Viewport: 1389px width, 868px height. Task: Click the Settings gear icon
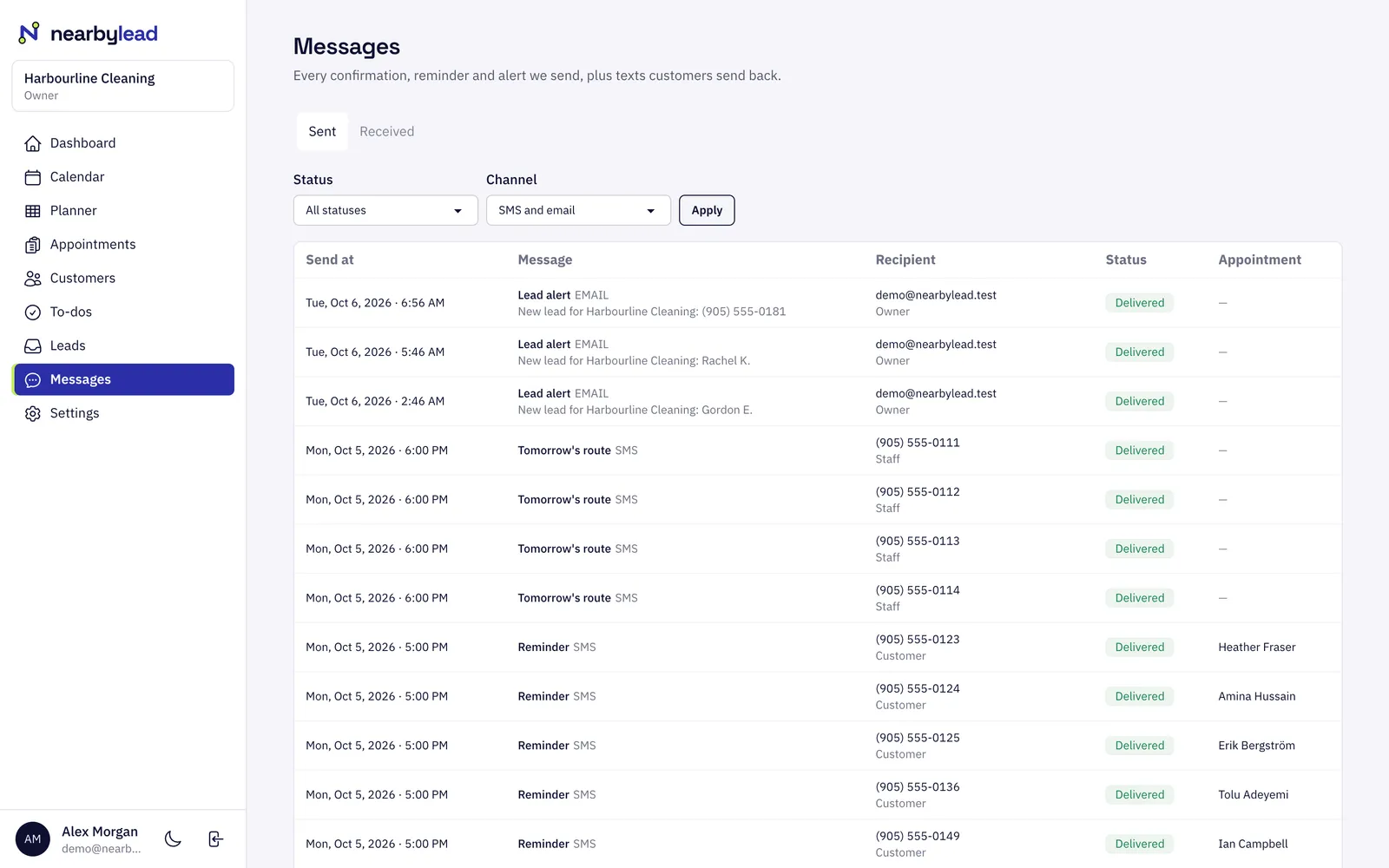(33, 414)
